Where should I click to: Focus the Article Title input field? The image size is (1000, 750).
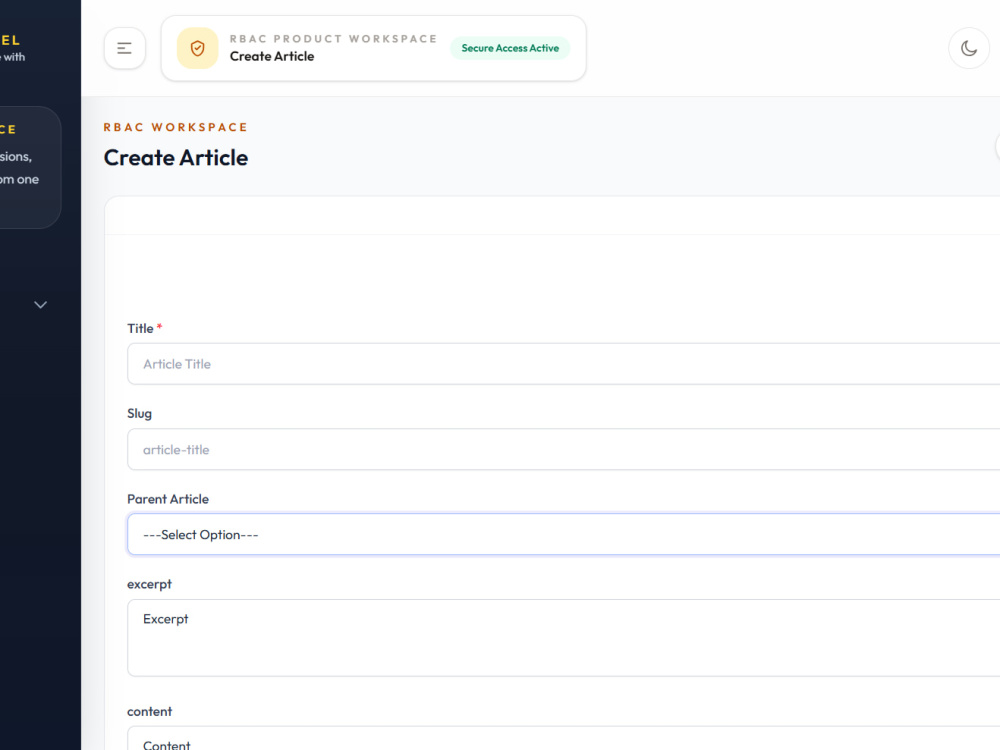tap(564, 364)
